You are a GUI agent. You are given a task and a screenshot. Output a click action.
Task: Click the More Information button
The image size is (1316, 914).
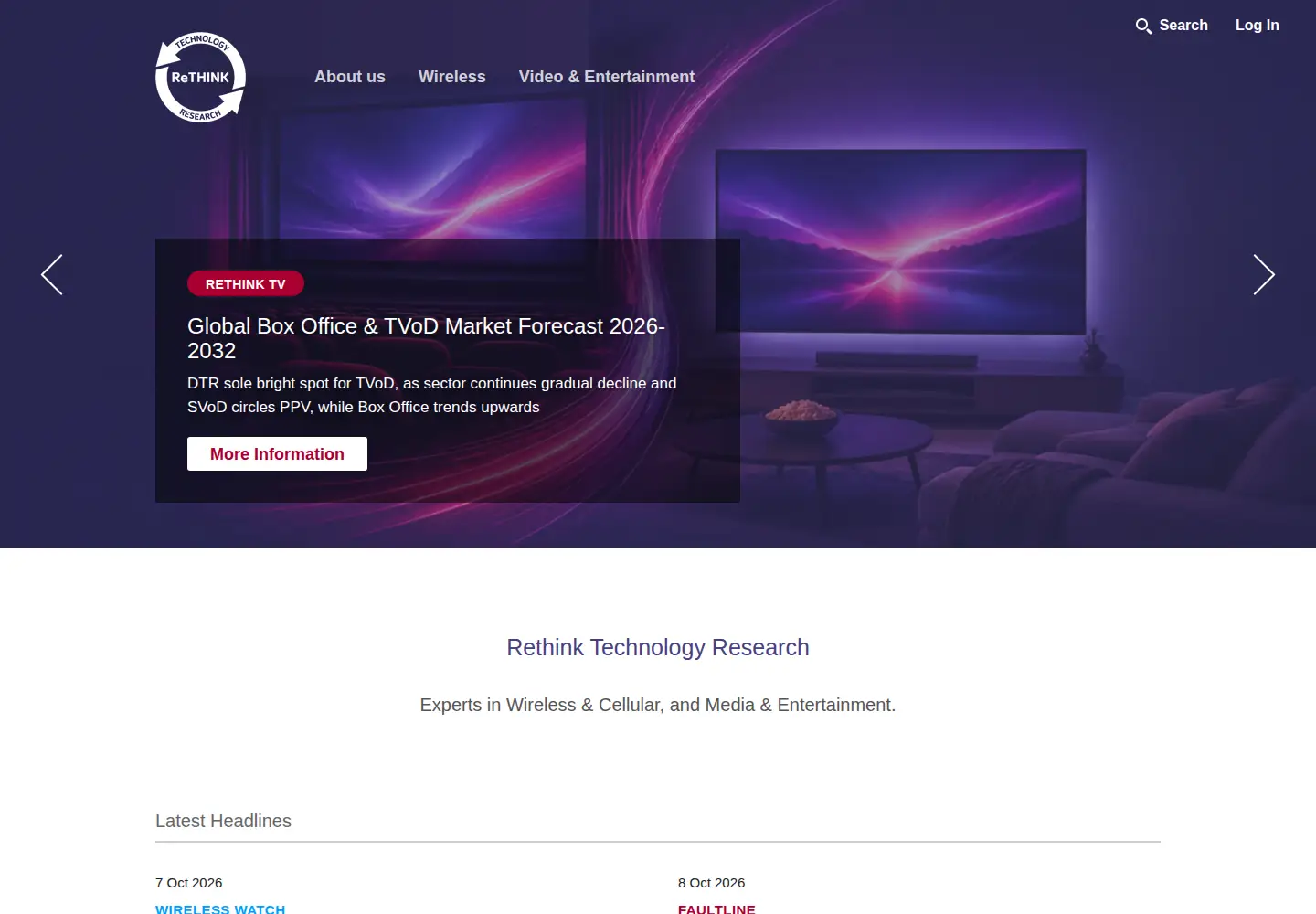click(x=277, y=454)
